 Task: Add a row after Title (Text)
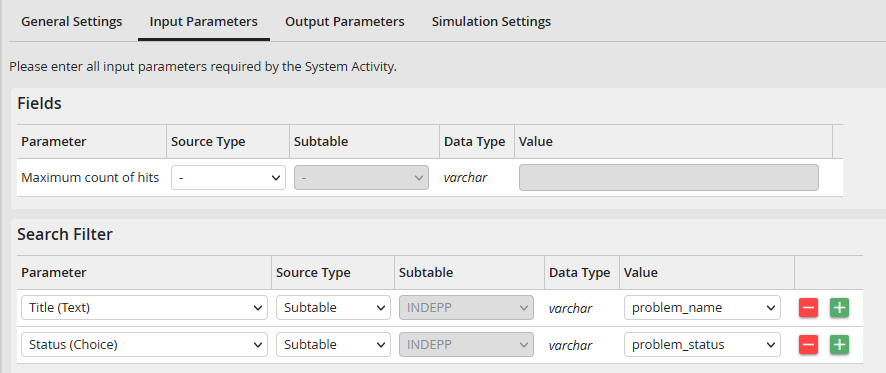(839, 308)
